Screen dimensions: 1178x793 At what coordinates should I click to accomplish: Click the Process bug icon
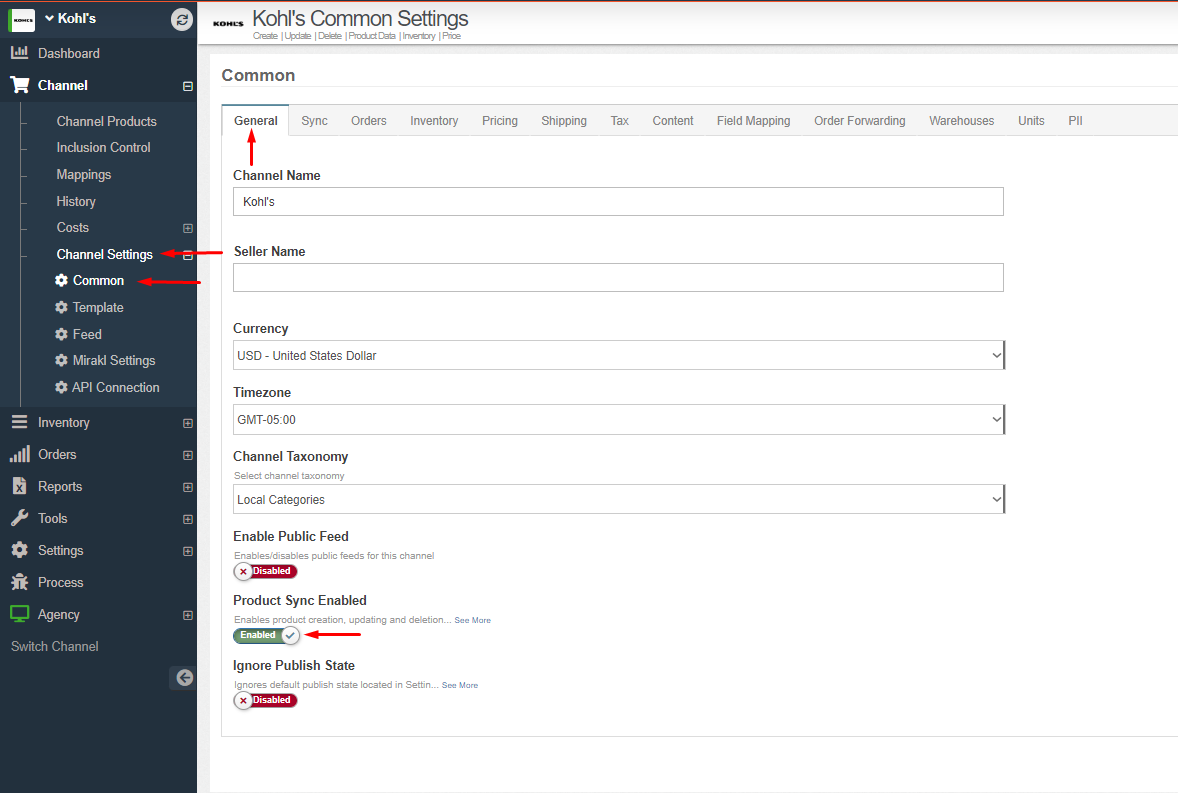click(x=20, y=582)
